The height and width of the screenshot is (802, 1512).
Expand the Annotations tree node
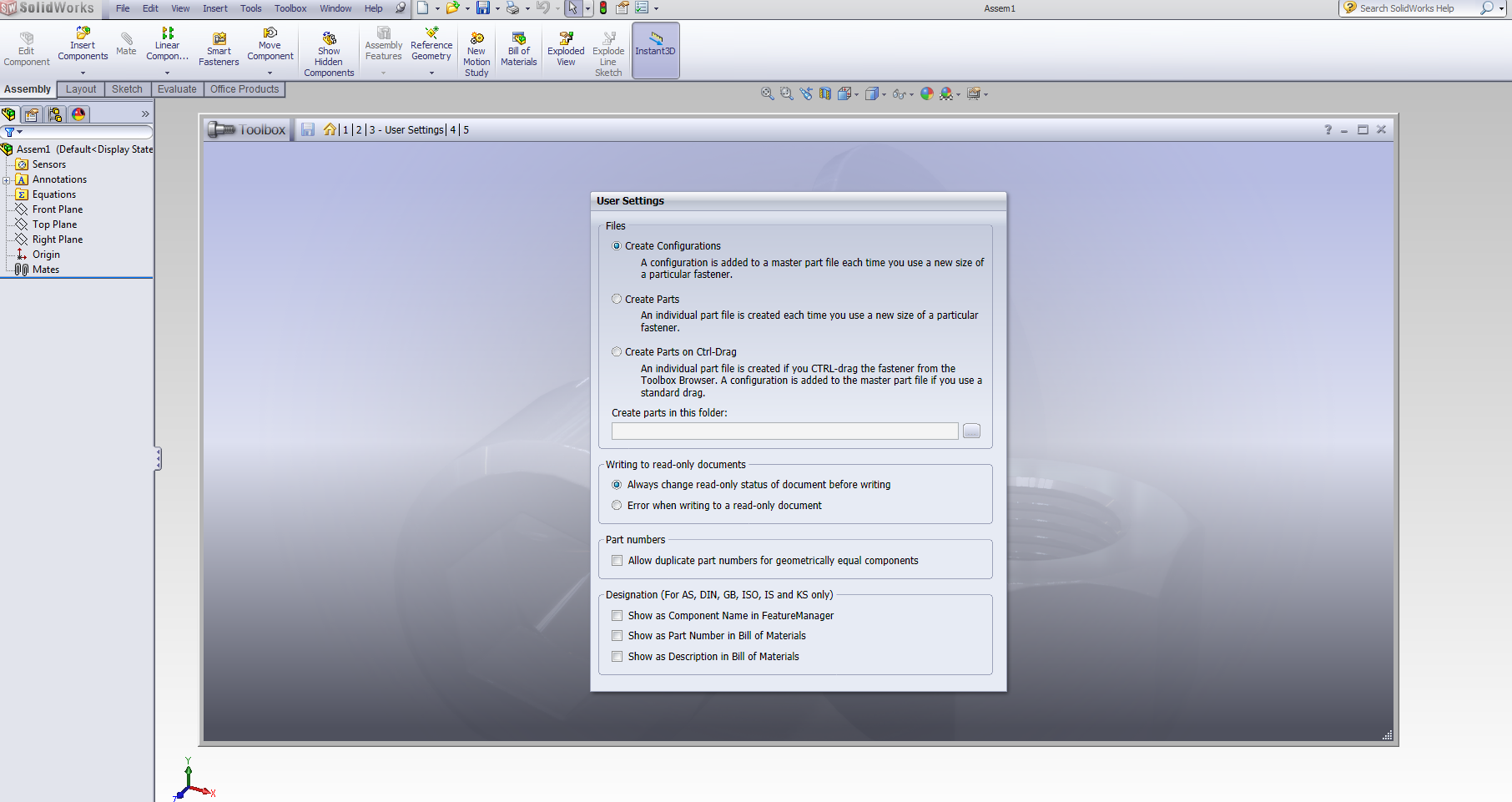7,179
